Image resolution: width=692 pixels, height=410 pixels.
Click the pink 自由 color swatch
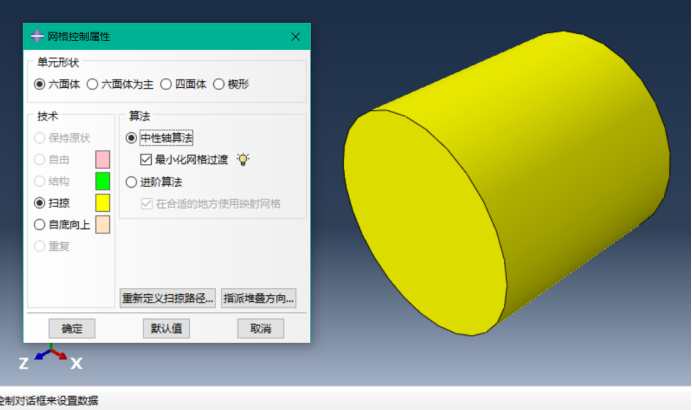click(x=103, y=159)
